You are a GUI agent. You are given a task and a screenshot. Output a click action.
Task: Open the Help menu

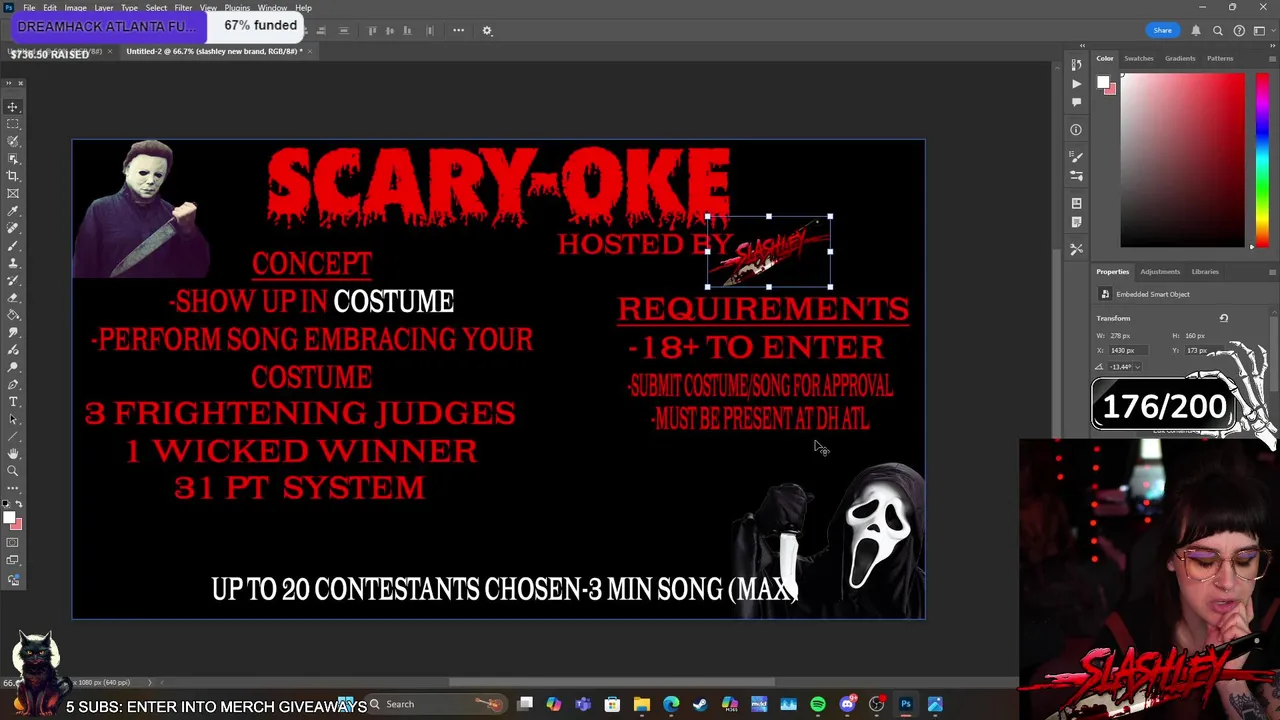(x=303, y=8)
